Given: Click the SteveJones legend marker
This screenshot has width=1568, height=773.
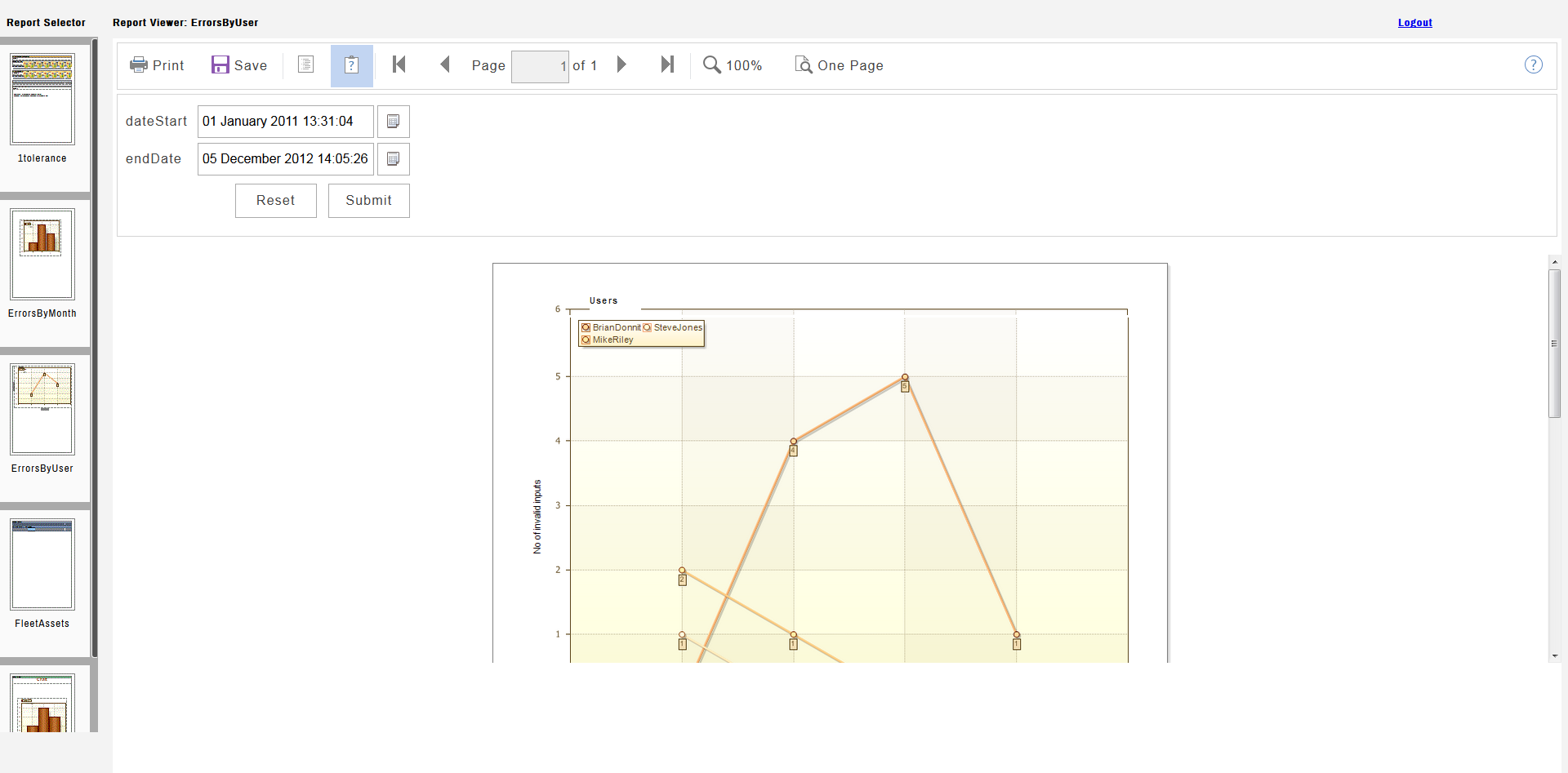Looking at the screenshot, I should pos(647,327).
